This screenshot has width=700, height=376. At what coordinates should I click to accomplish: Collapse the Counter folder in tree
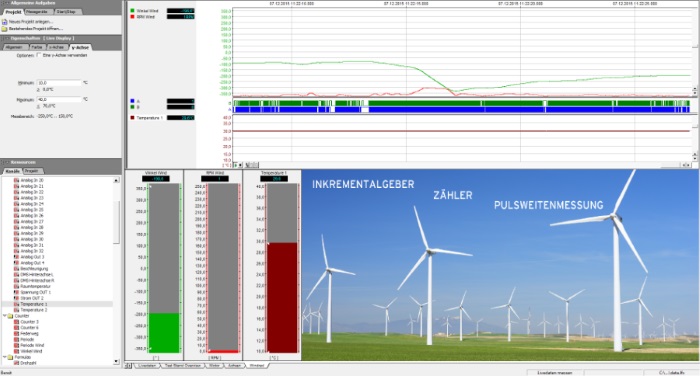coord(5,316)
